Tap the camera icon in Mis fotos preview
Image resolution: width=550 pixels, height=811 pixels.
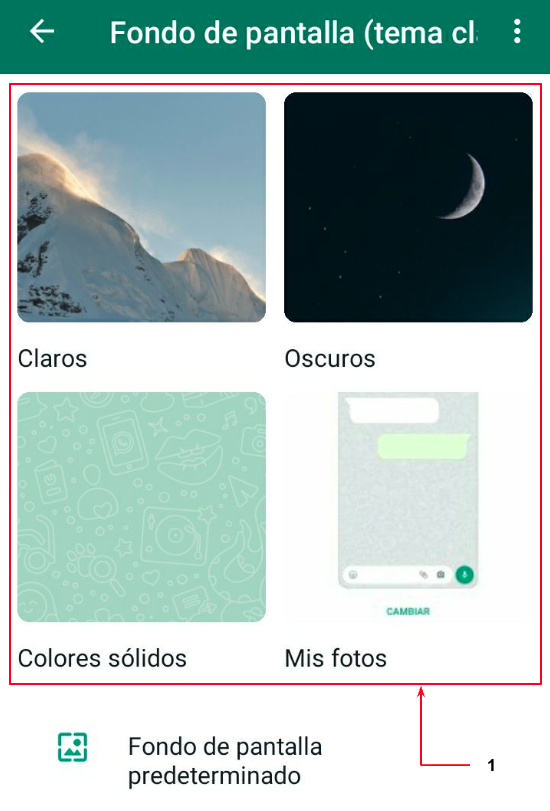(440, 575)
